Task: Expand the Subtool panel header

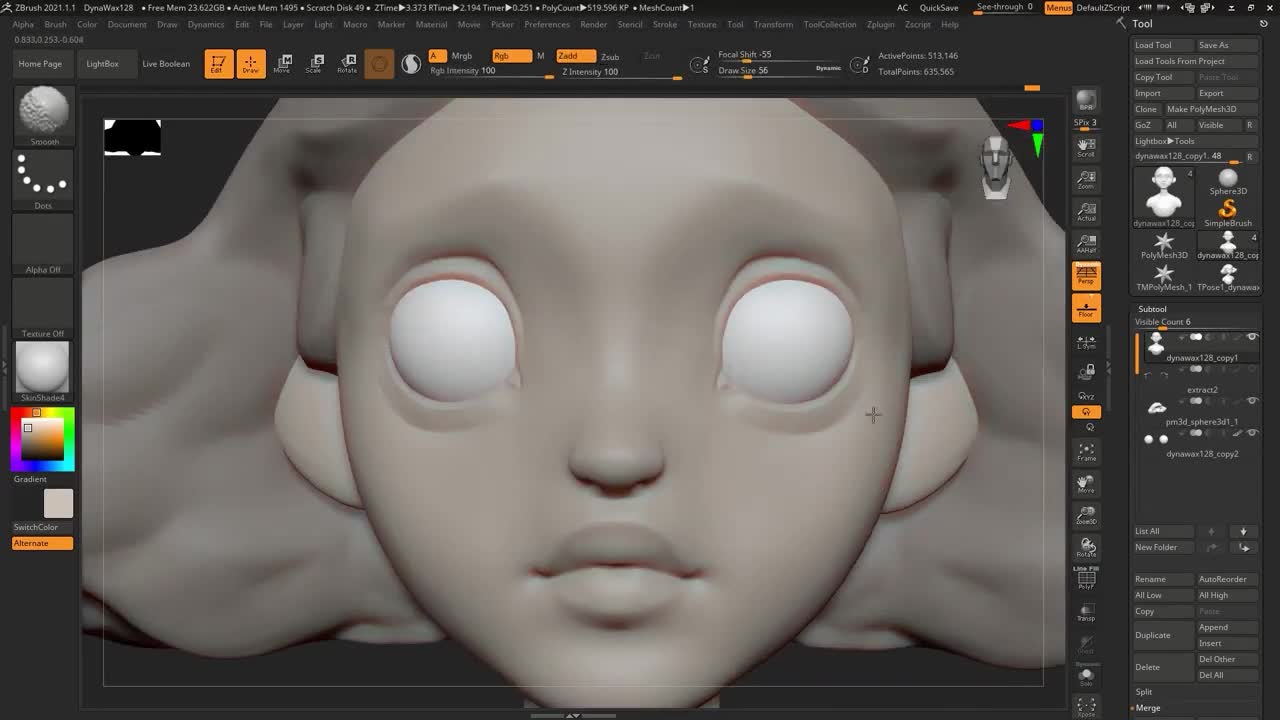Action: tap(1152, 309)
